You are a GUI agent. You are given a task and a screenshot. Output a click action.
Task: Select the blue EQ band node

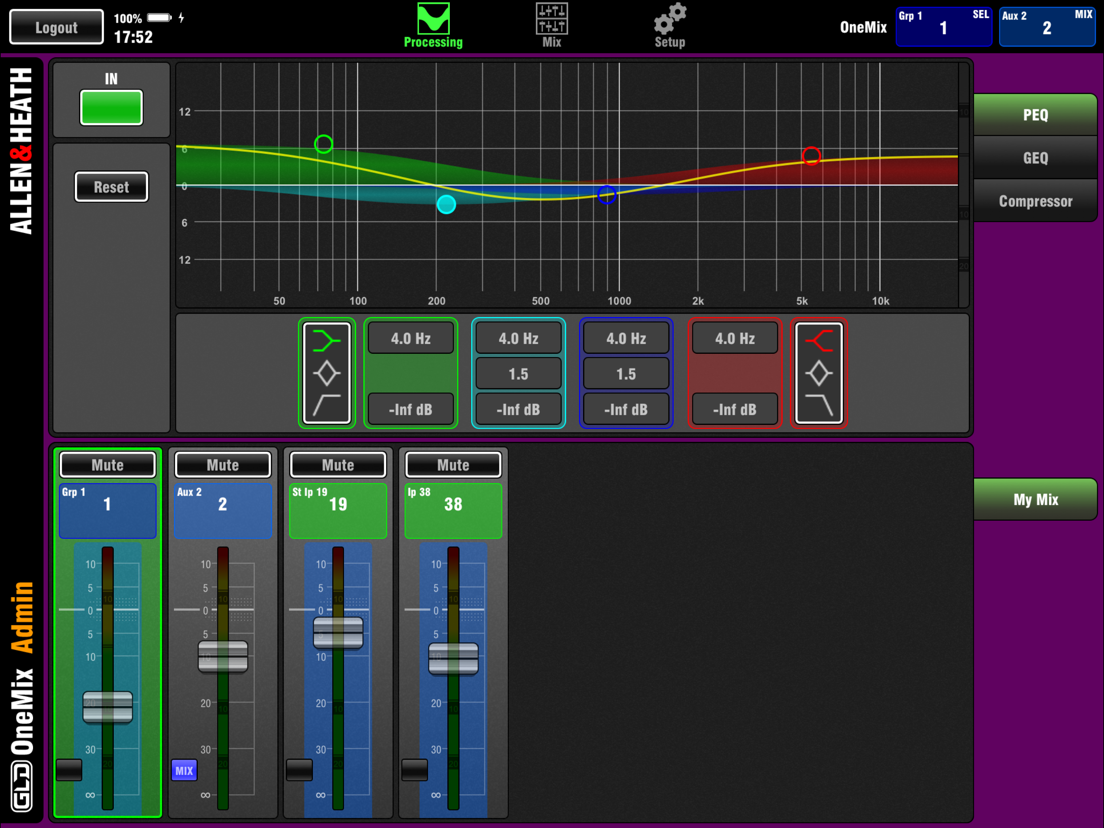point(607,195)
